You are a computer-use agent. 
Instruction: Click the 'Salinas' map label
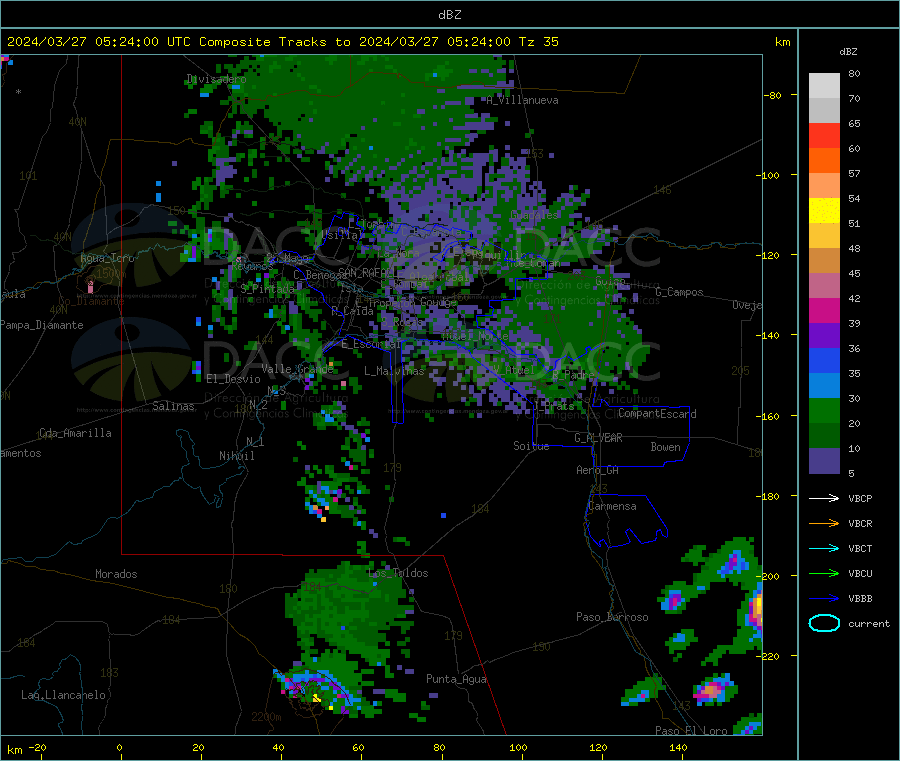click(173, 406)
